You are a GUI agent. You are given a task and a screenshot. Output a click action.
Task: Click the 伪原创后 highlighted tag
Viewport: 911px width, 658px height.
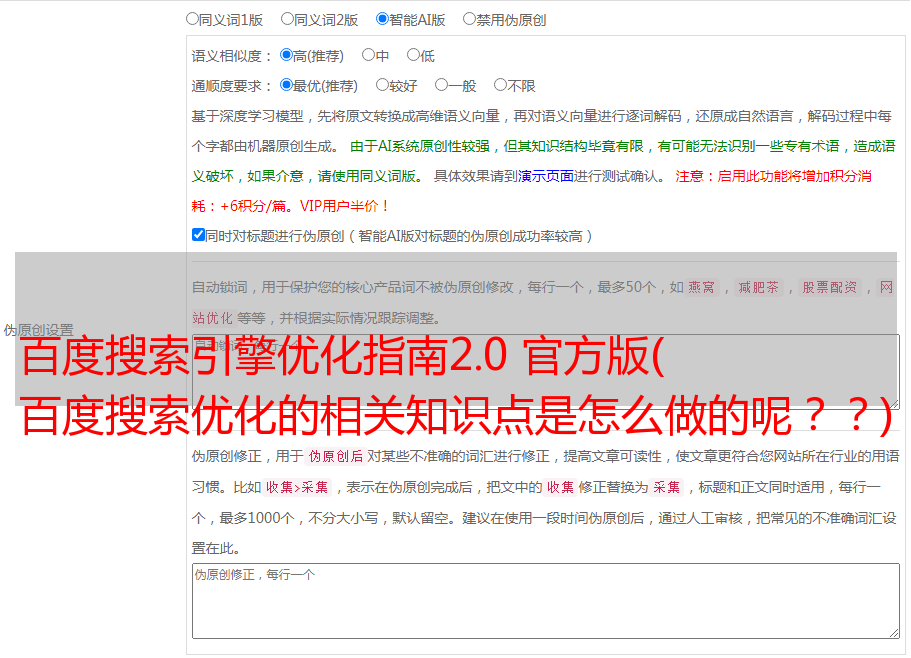click(335, 456)
